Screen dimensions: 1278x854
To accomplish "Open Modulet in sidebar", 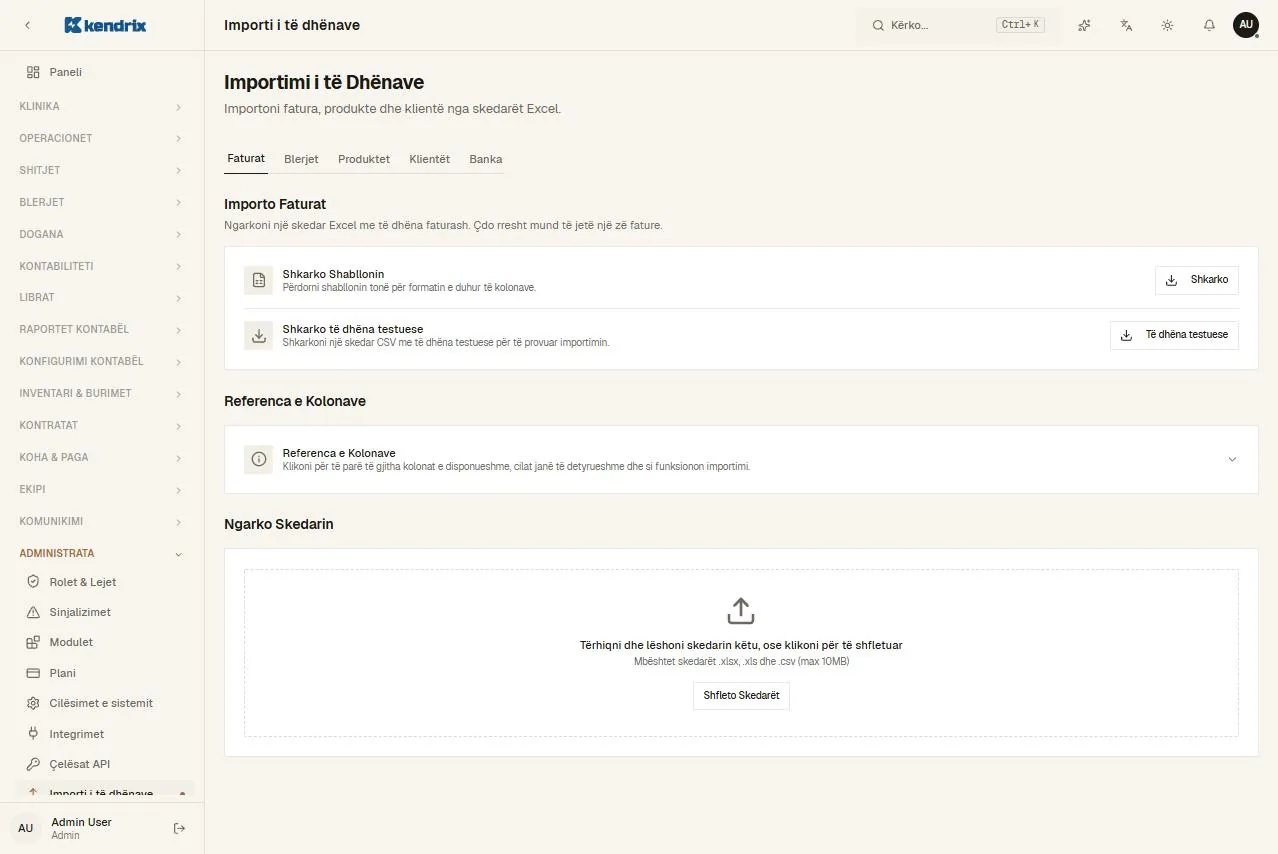I will tap(102, 642).
